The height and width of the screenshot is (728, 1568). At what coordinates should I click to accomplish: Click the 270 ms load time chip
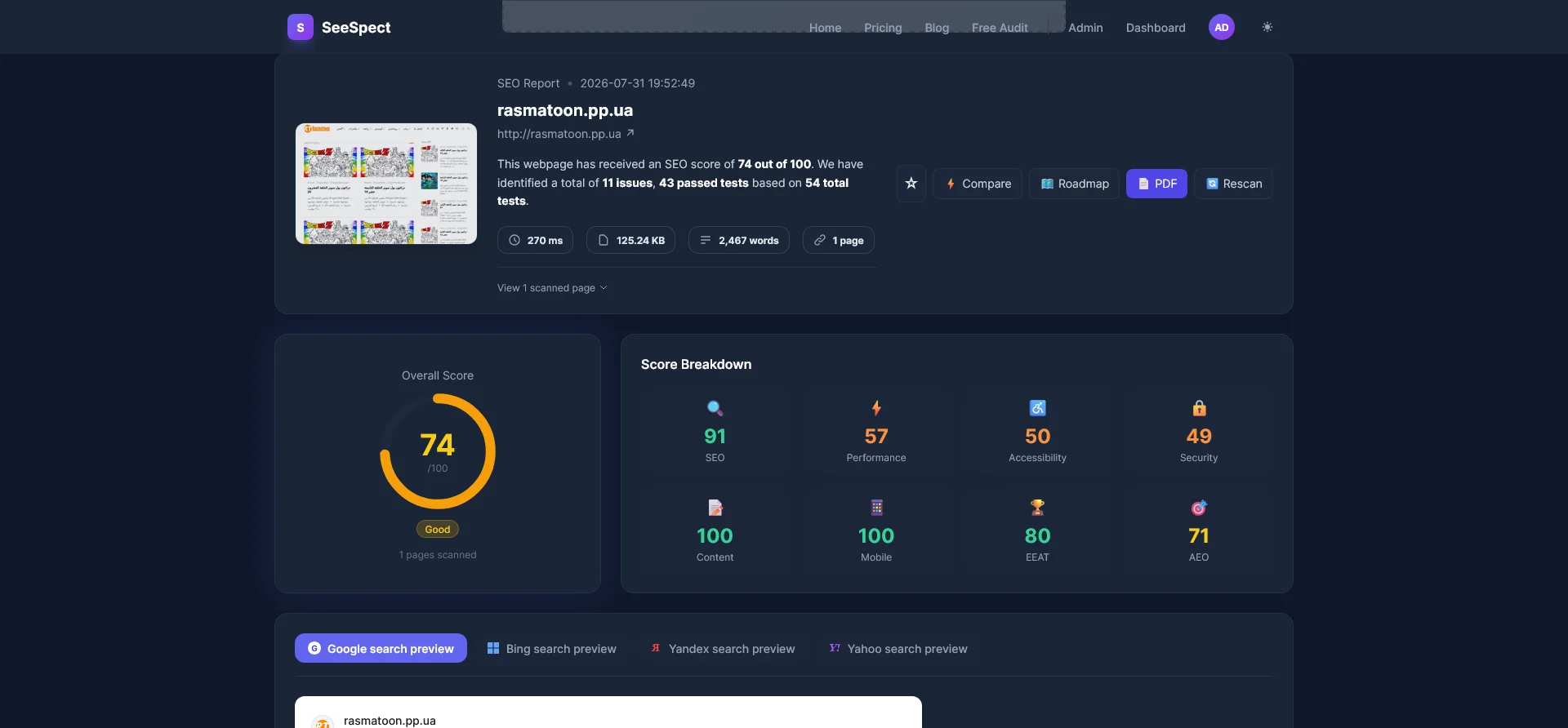click(535, 240)
